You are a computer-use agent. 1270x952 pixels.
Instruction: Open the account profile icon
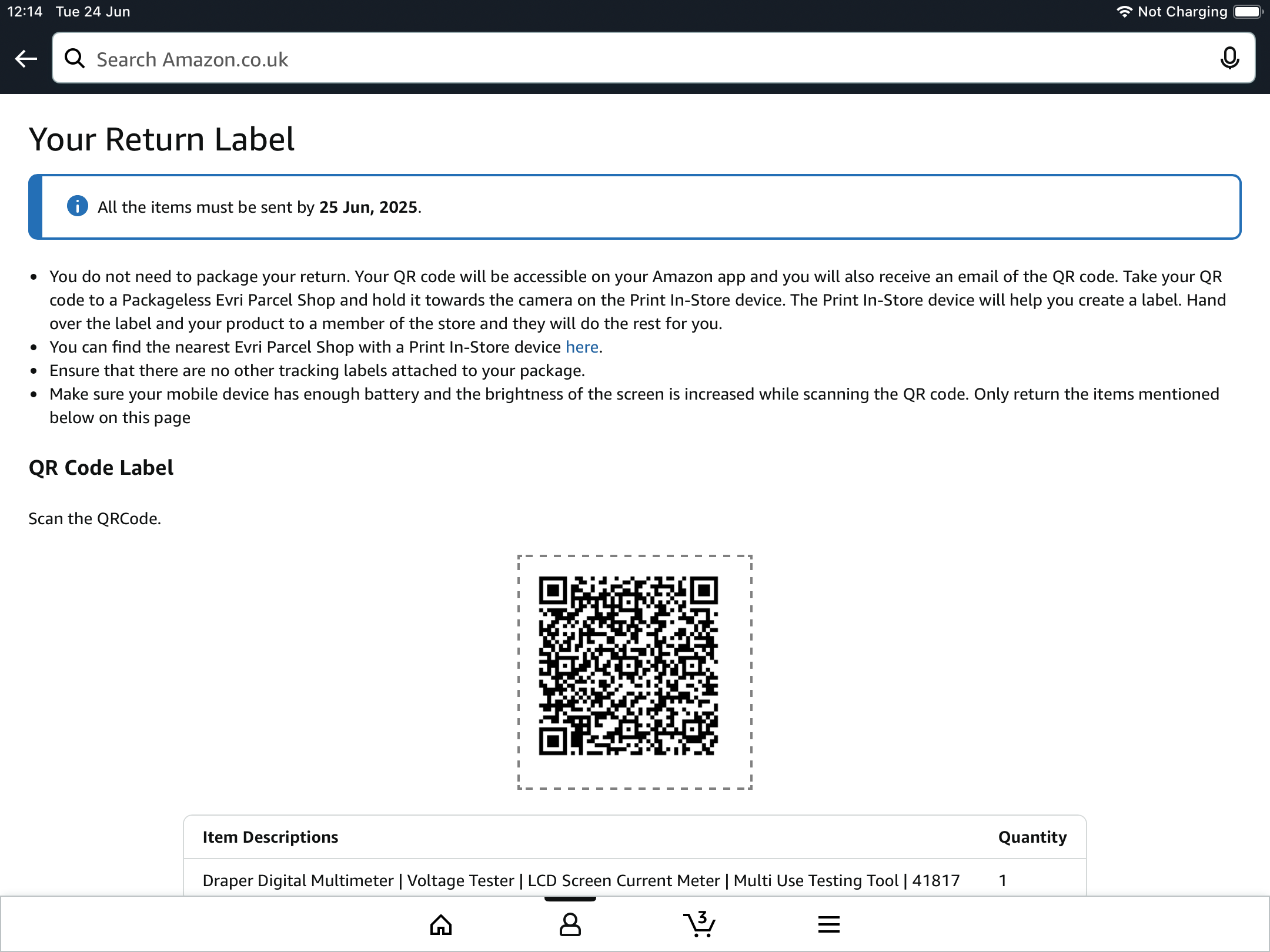click(570, 924)
